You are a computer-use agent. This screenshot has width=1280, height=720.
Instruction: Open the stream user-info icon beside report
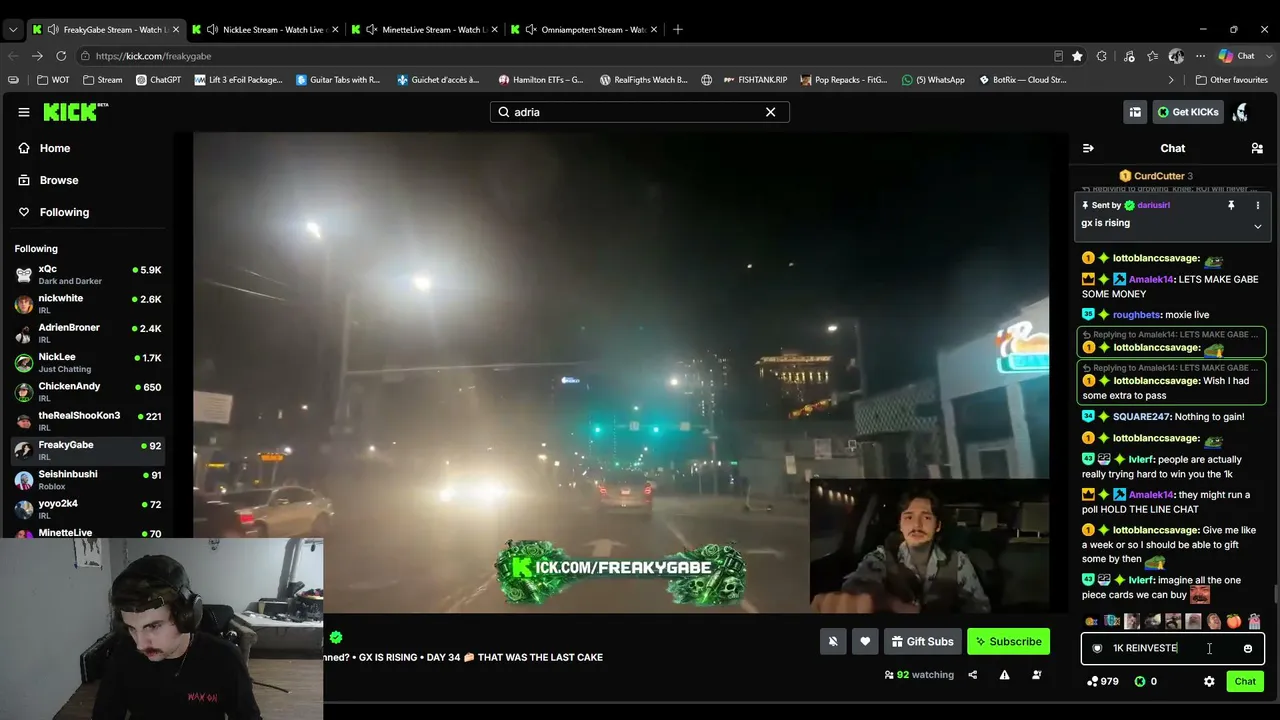click(1036, 675)
